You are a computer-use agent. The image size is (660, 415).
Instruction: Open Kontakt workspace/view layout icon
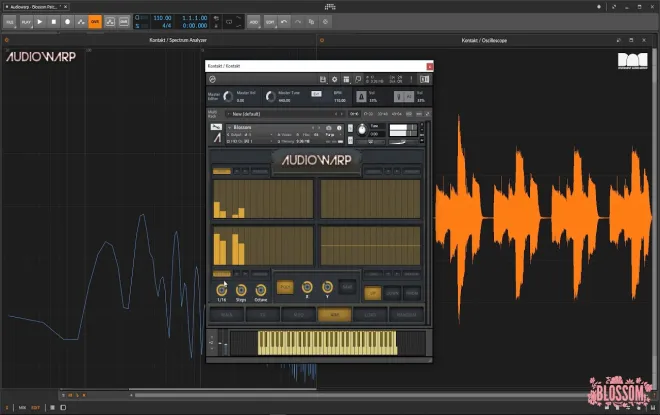click(346, 79)
